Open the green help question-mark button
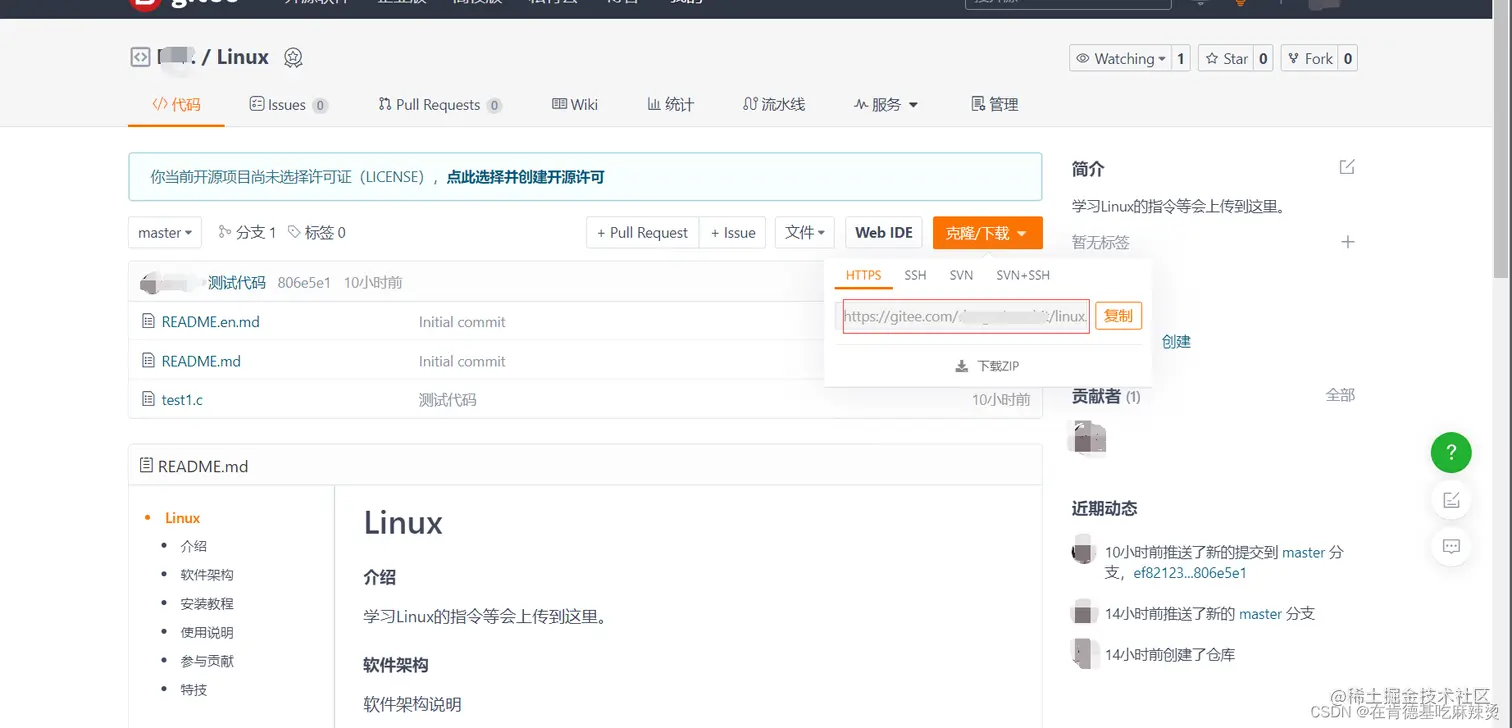1512x728 pixels. [1451, 452]
